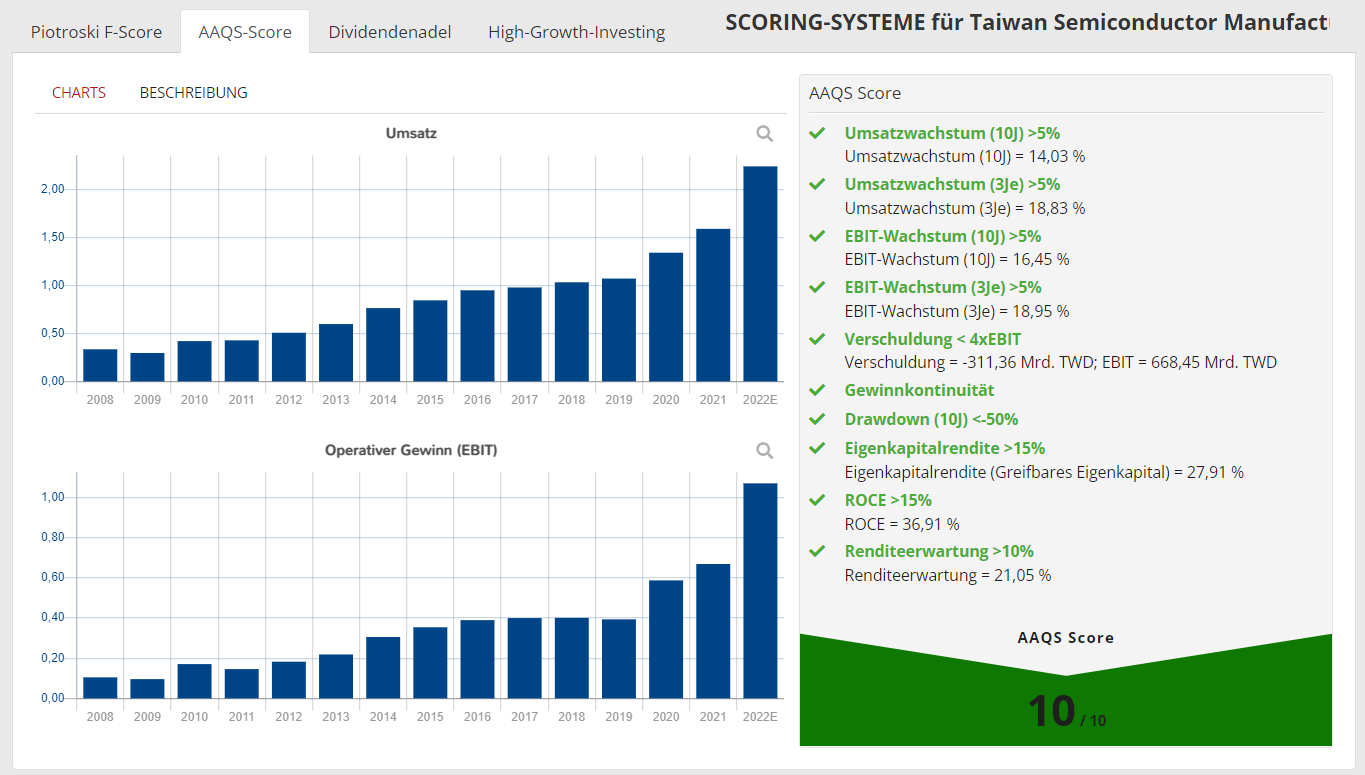
Task: Click the 2022E bar in the EBIT chart
Action: pos(761,591)
